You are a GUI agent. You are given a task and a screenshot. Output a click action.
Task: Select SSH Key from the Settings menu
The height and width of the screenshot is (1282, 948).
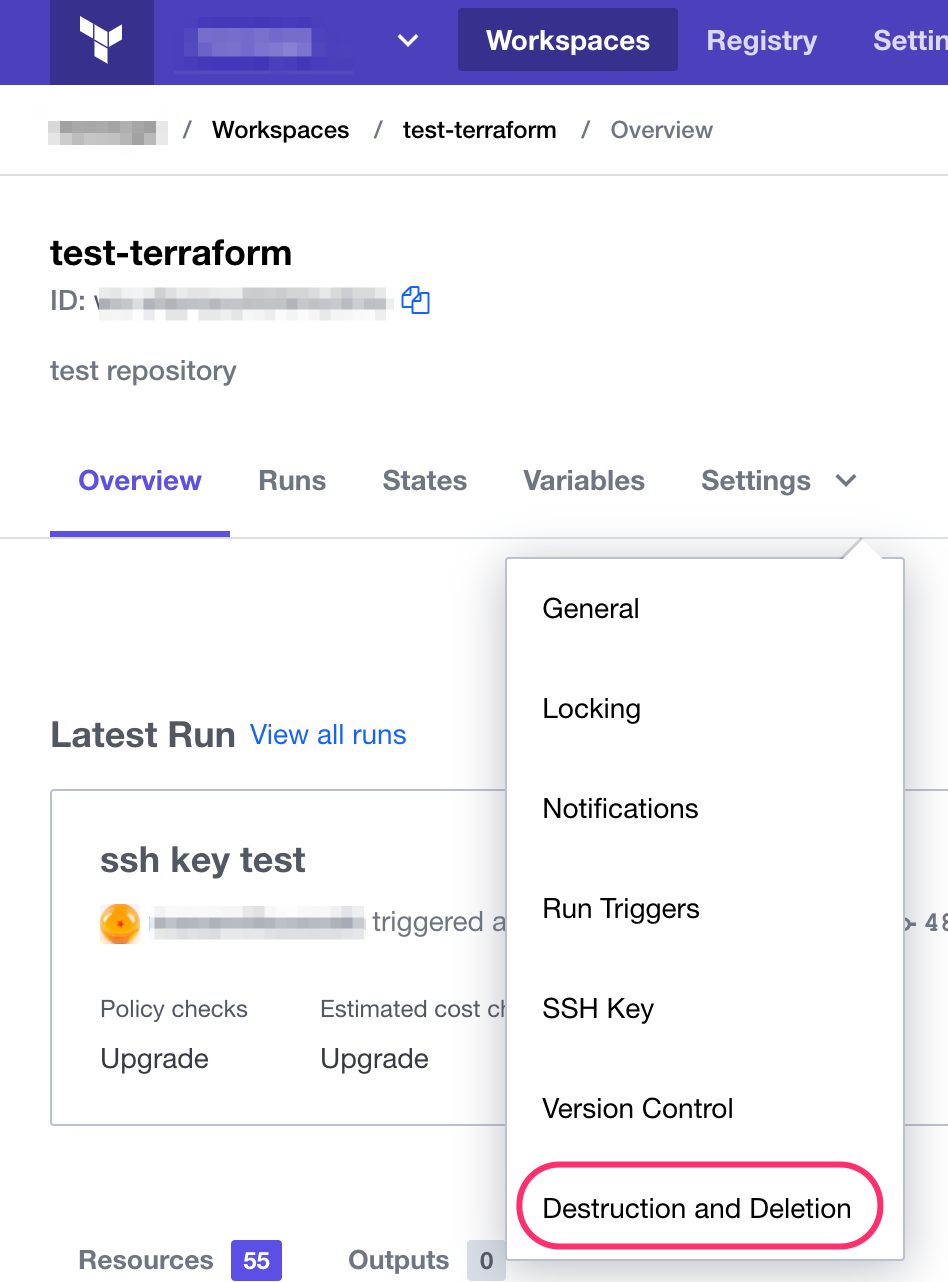(705, 1009)
